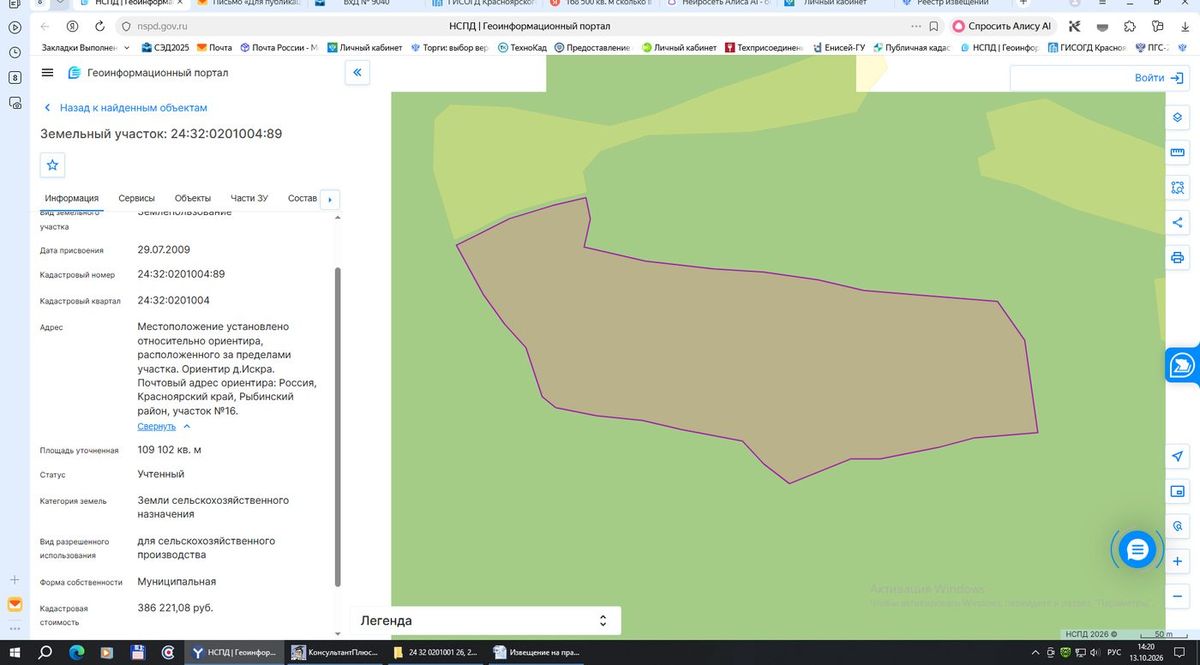The image size is (1200, 665).
Task: Select the cadastral number value 24:32:0201004:89
Action: [x=181, y=274]
